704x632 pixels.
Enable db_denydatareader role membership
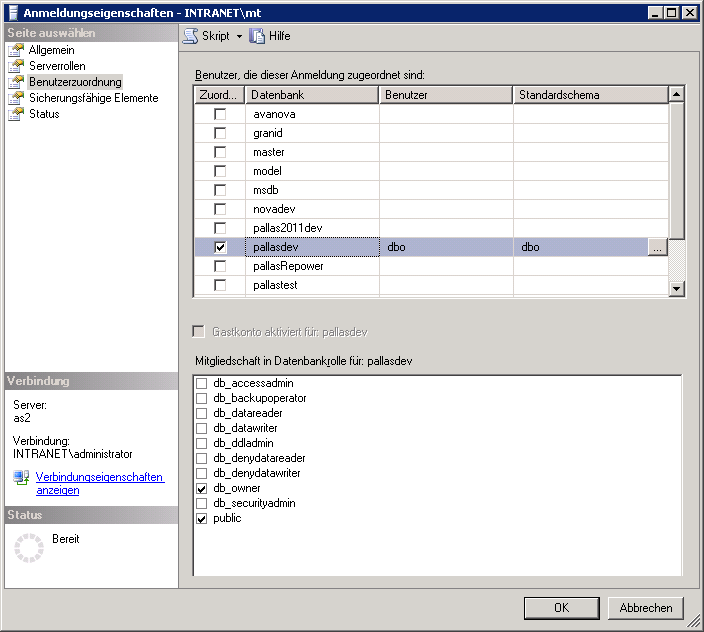(202, 458)
